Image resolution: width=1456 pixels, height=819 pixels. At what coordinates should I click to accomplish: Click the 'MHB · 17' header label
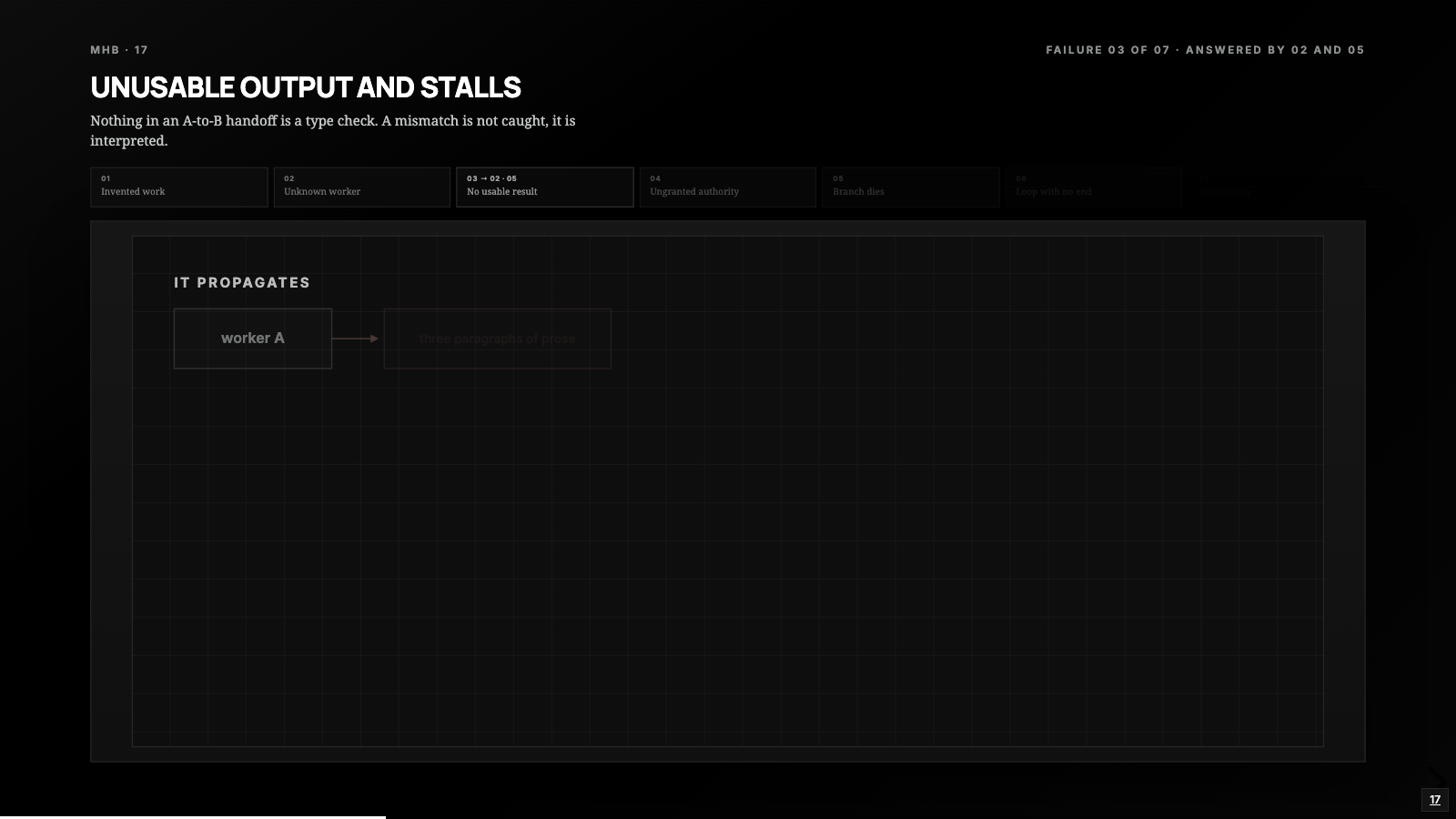[119, 50]
